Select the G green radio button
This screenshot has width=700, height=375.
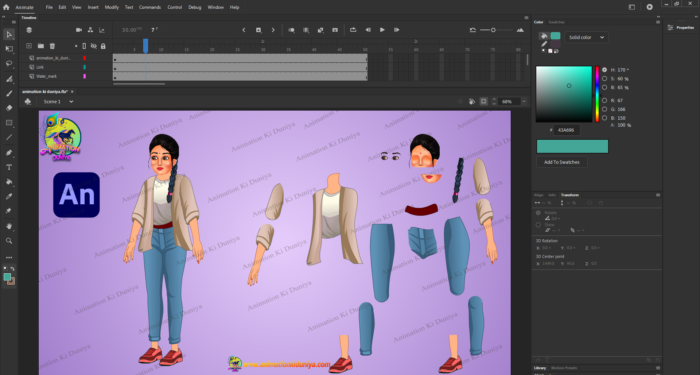(x=604, y=109)
